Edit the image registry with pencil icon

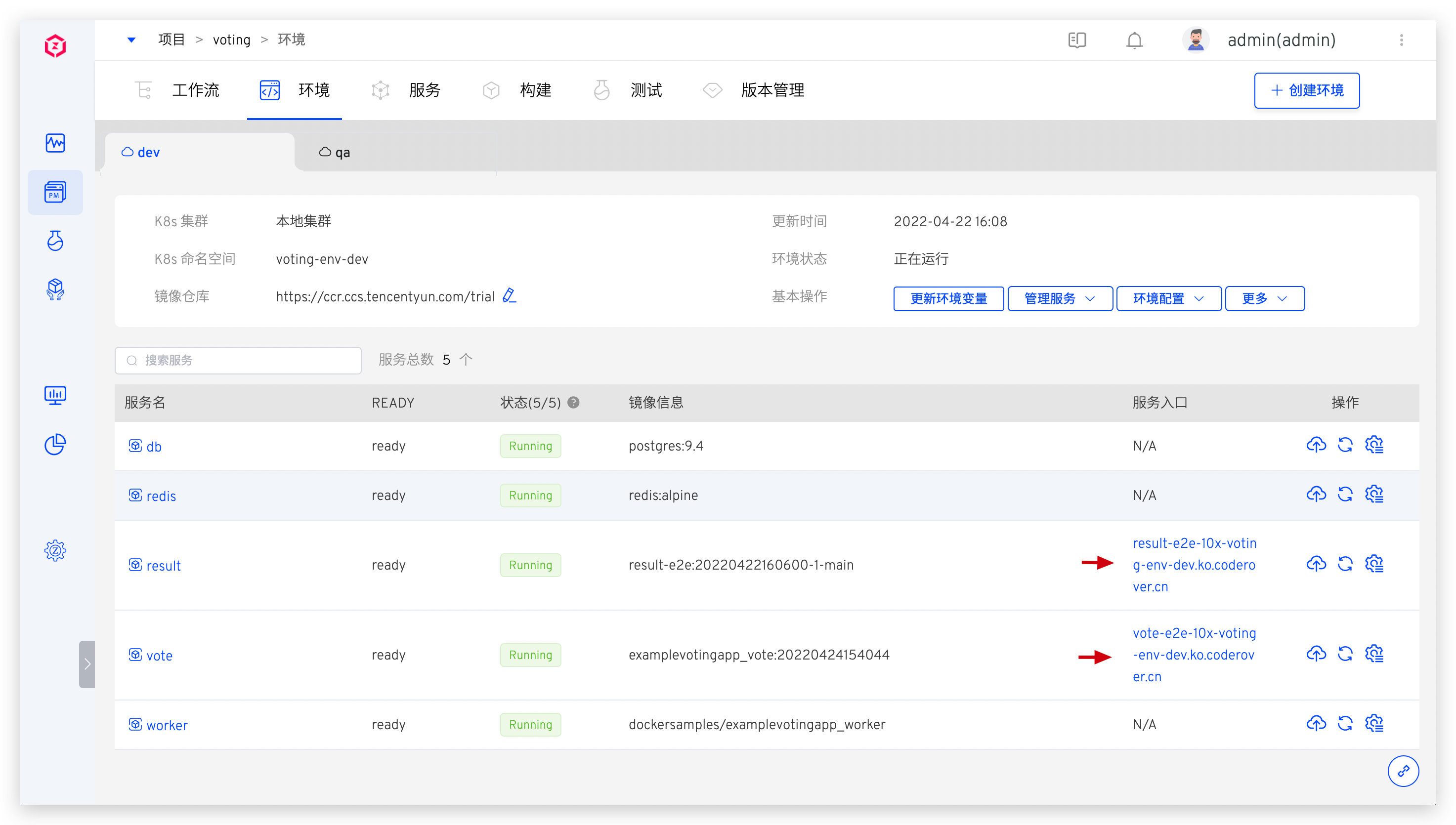coord(509,296)
